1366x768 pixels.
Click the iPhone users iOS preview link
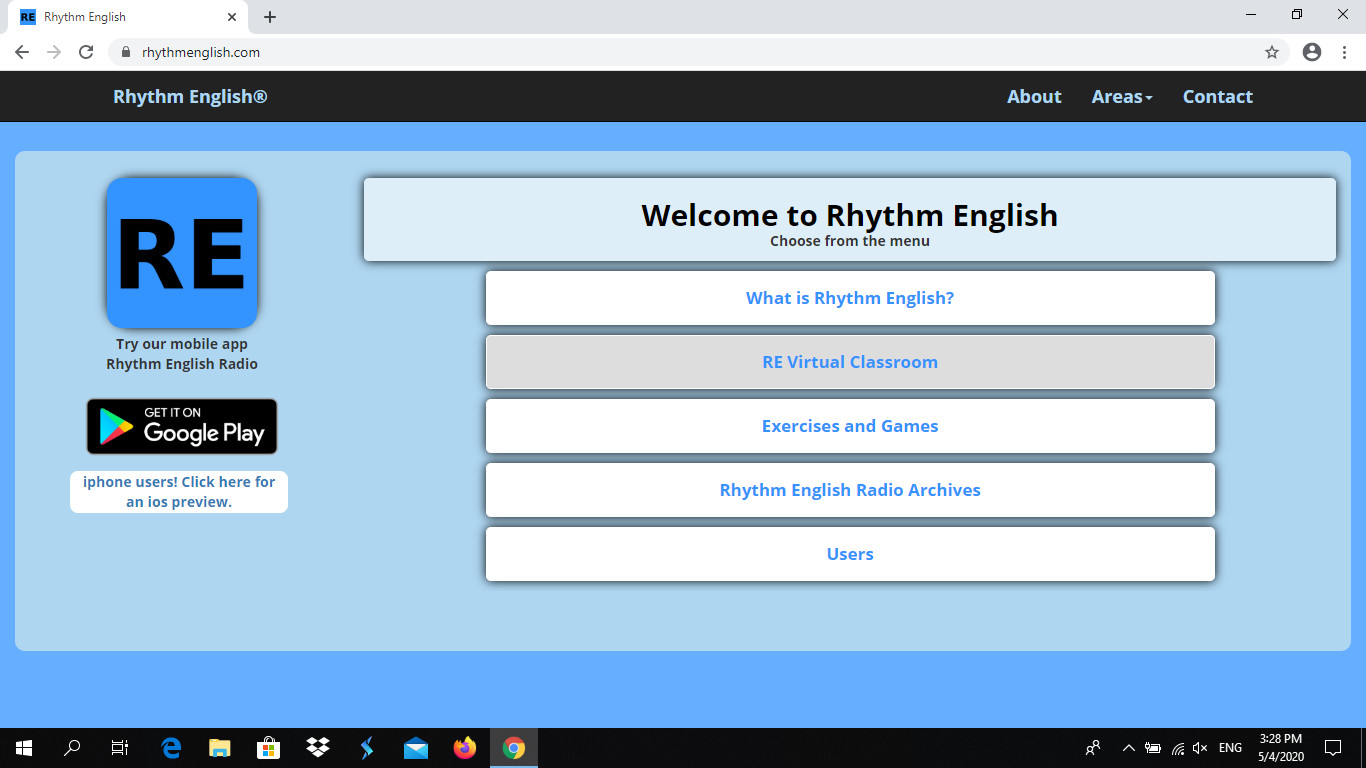pyautogui.click(x=179, y=492)
